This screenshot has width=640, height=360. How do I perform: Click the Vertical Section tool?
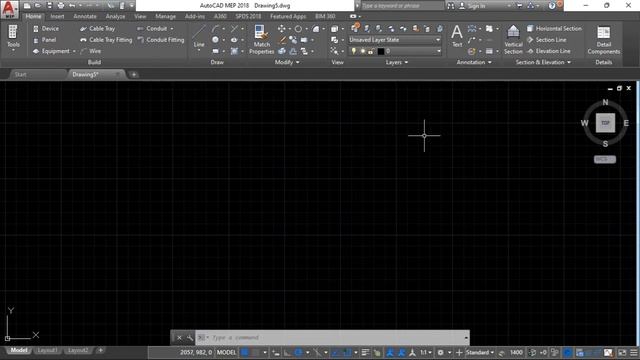[x=513, y=39]
